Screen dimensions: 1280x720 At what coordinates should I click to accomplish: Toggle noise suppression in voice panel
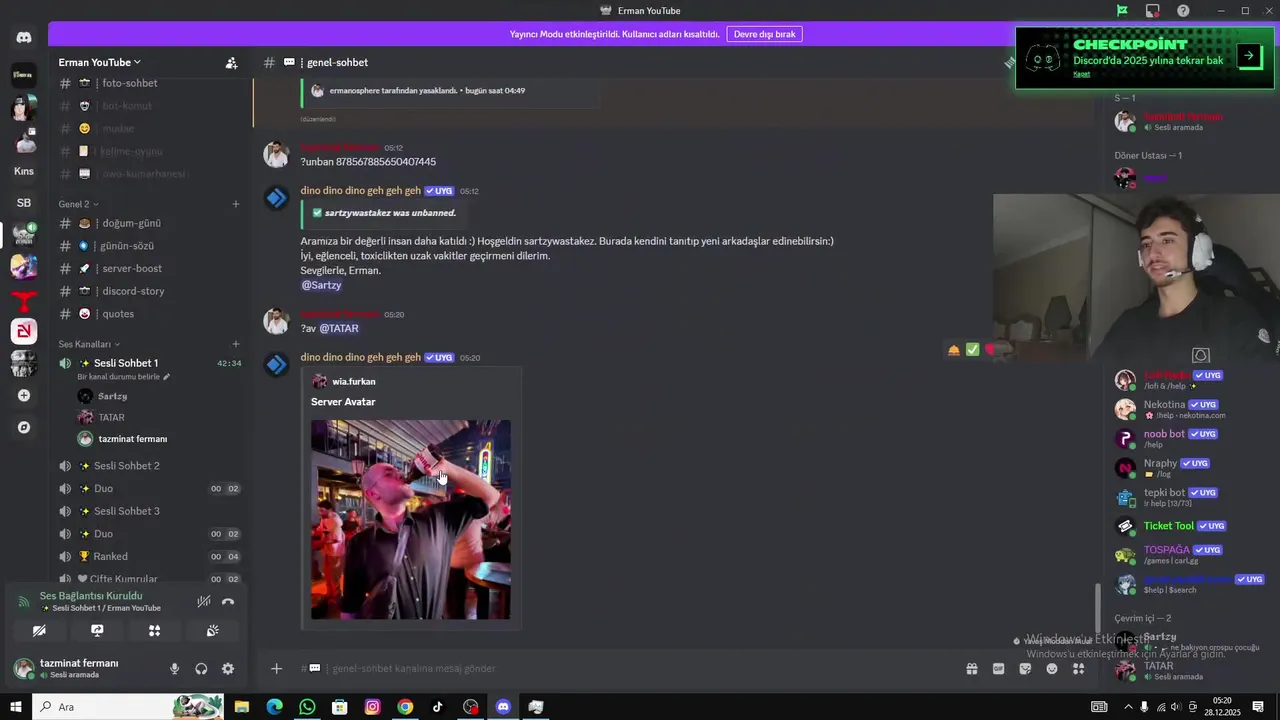[x=203, y=601]
